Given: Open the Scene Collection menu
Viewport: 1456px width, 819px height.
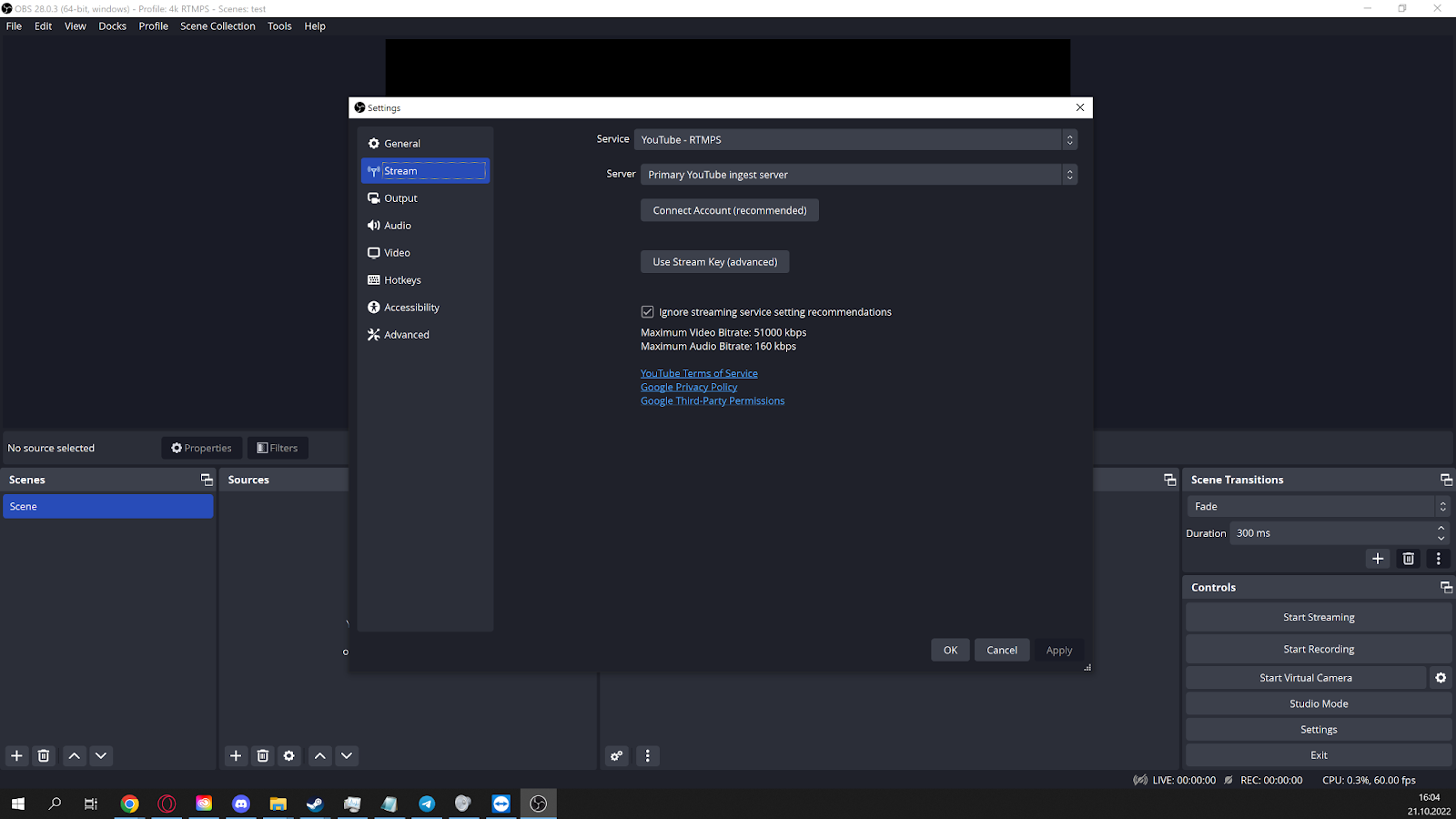Looking at the screenshot, I should pyautogui.click(x=217, y=26).
